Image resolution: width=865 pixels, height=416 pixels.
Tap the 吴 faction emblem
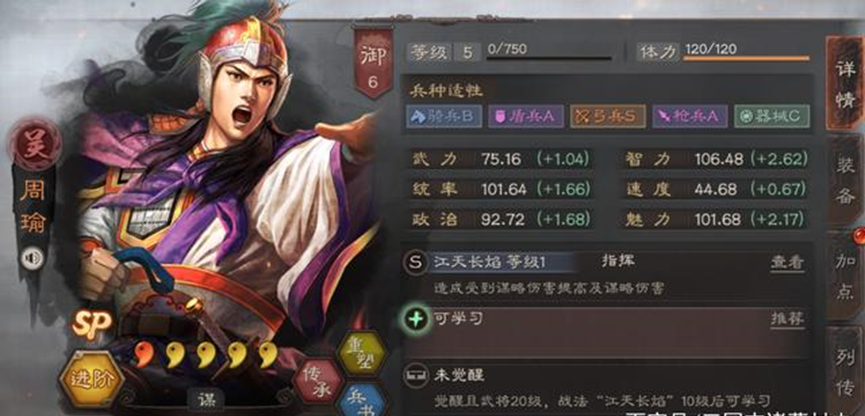pos(35,145)
